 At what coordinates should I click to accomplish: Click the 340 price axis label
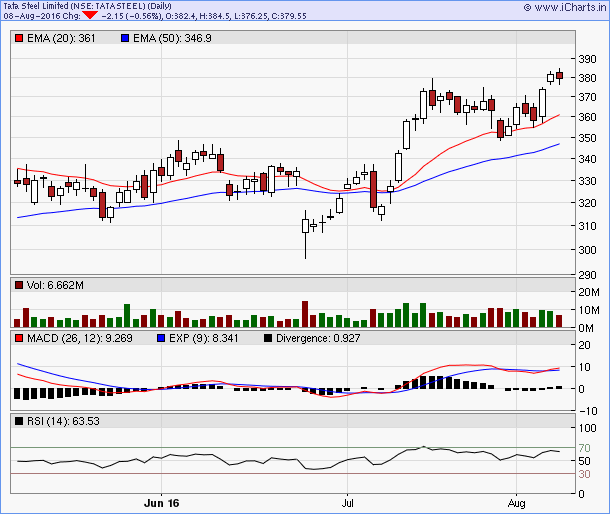pos(587,159)
